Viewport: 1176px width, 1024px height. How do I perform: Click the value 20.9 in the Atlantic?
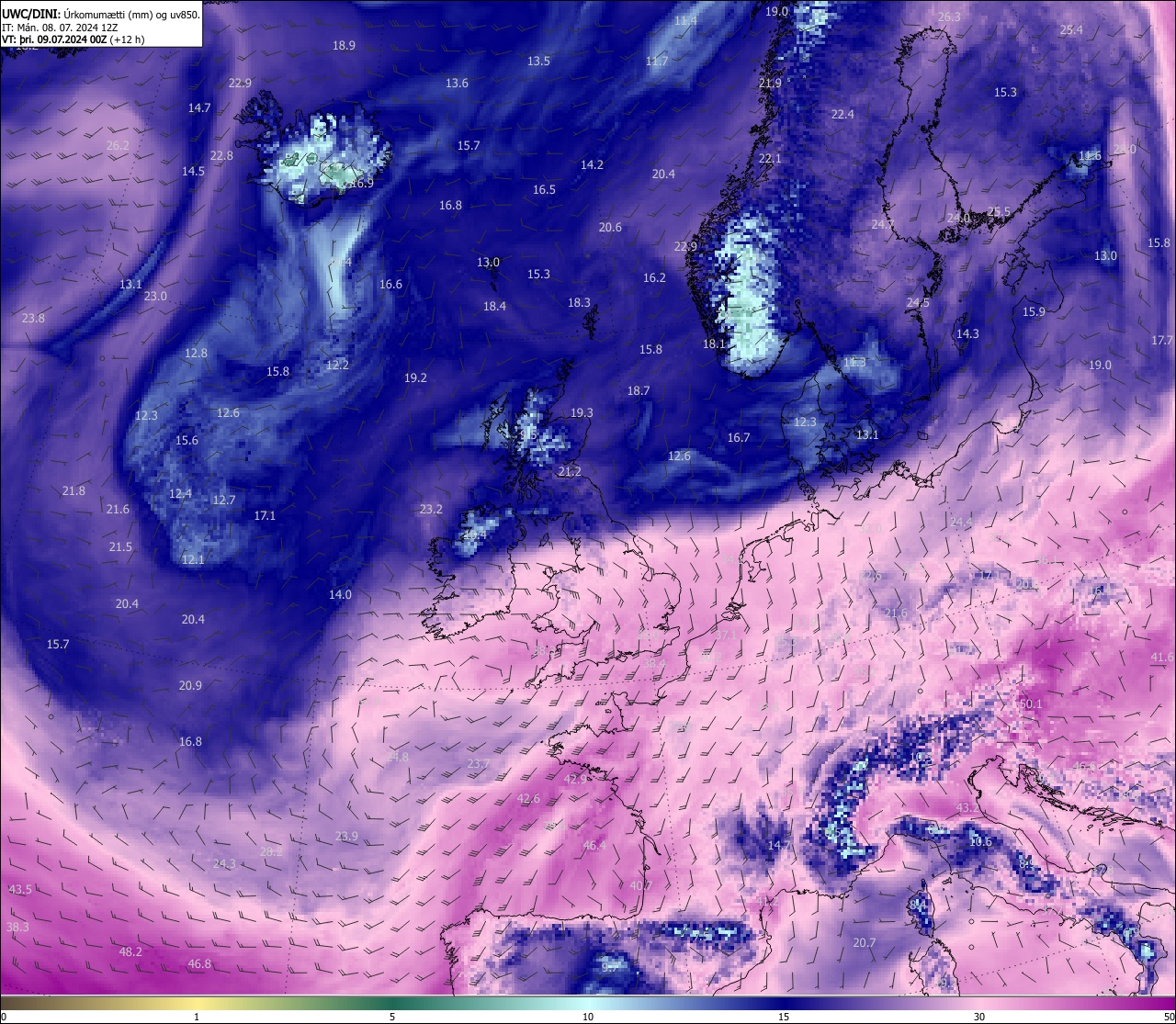189,685
